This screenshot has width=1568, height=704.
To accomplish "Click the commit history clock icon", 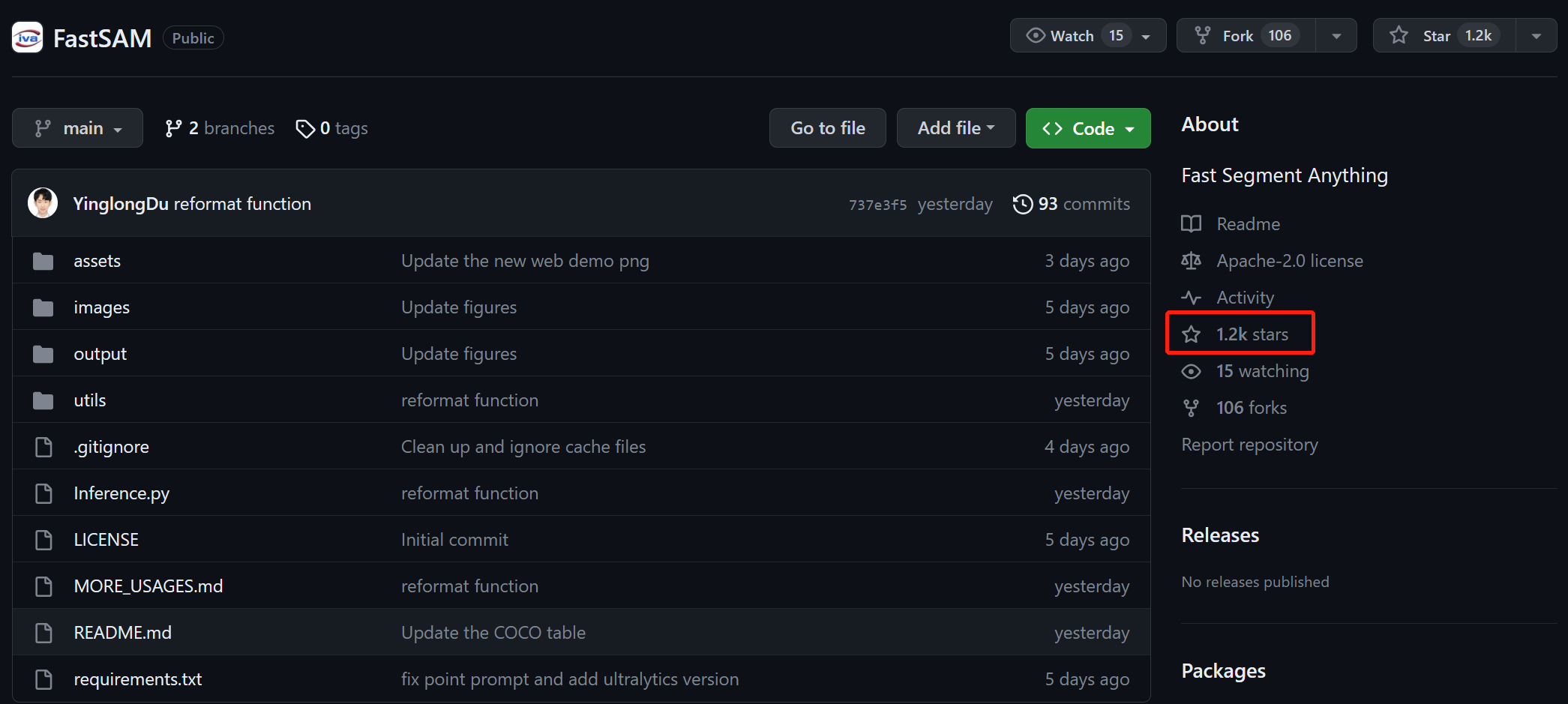I will pos(1023,204).
